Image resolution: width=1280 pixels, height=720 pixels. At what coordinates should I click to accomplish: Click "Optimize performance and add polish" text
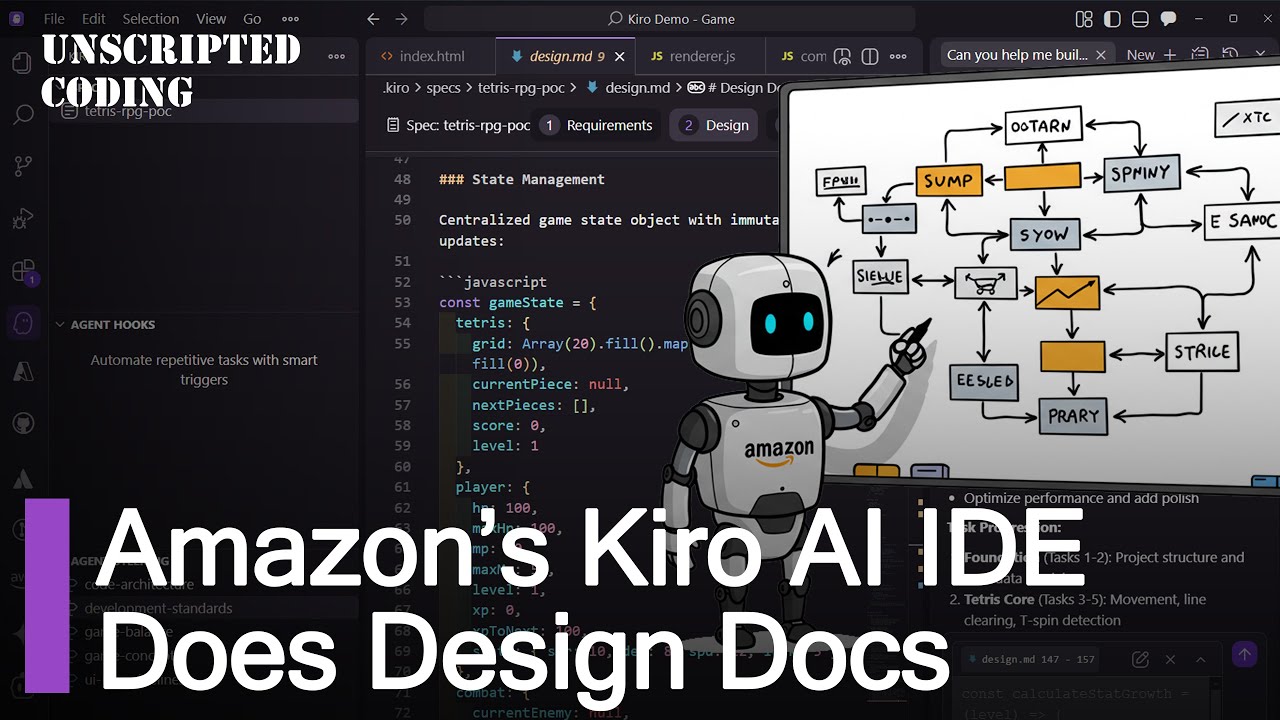point(1081,498)
